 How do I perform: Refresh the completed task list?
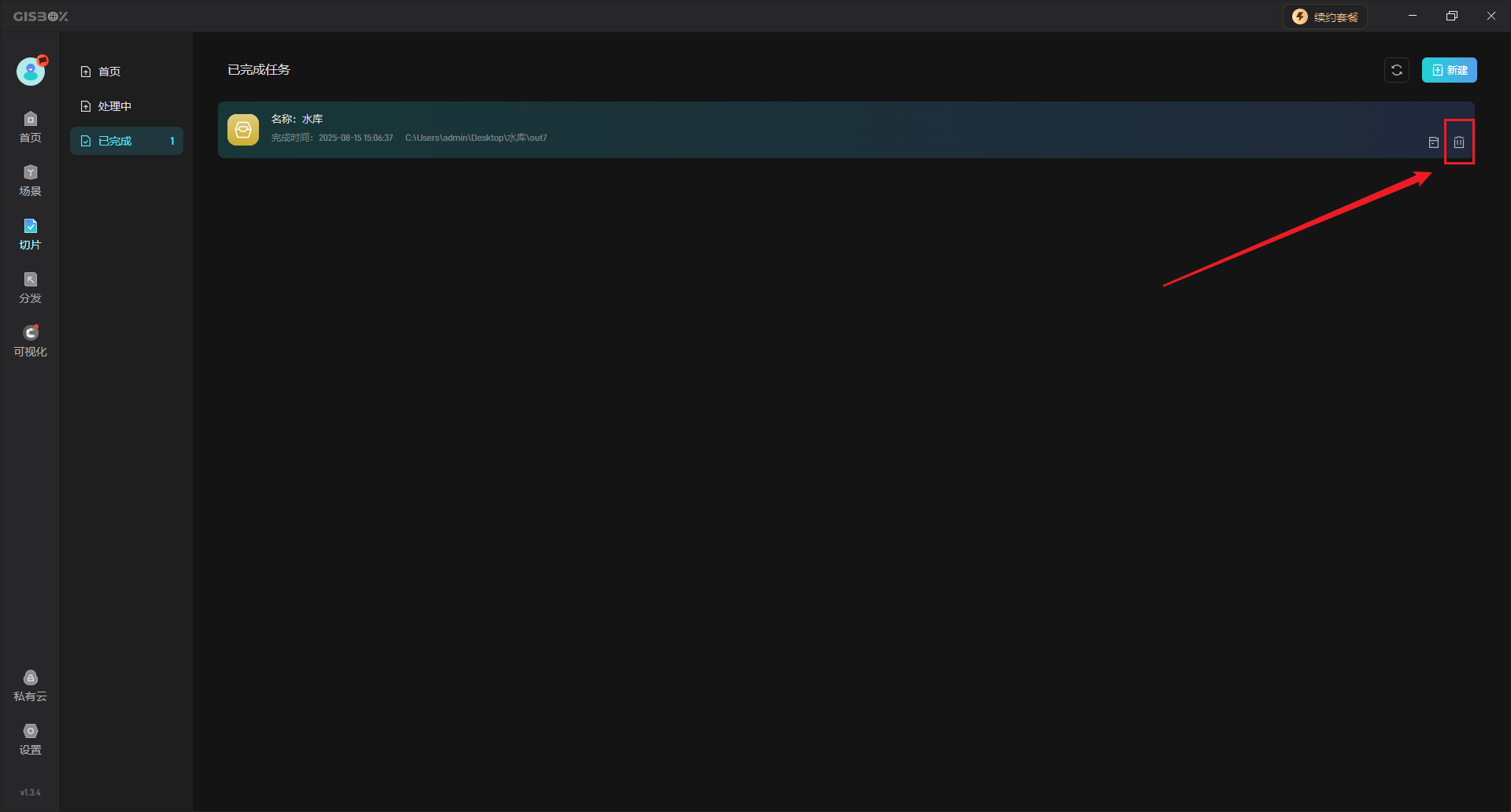tap(1396, 70)
